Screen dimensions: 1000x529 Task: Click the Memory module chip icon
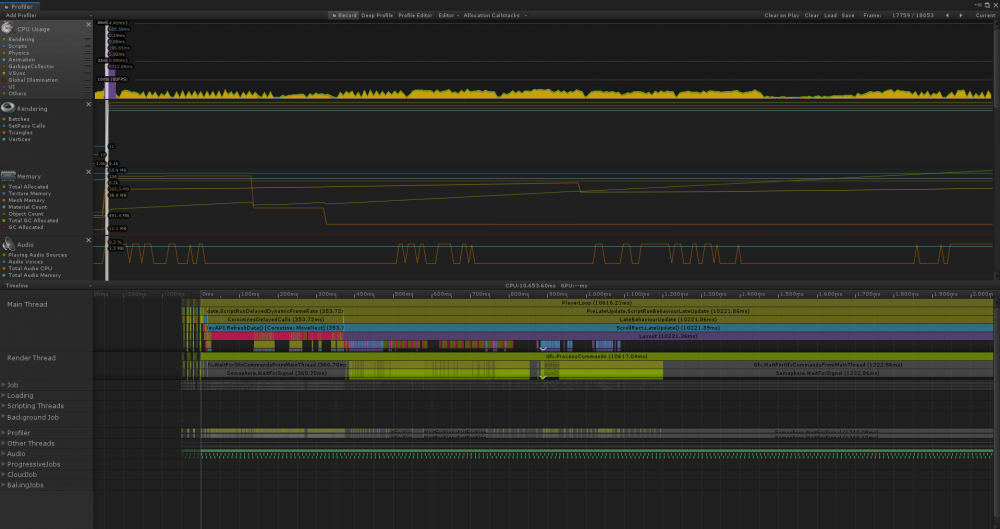(9, 177)
